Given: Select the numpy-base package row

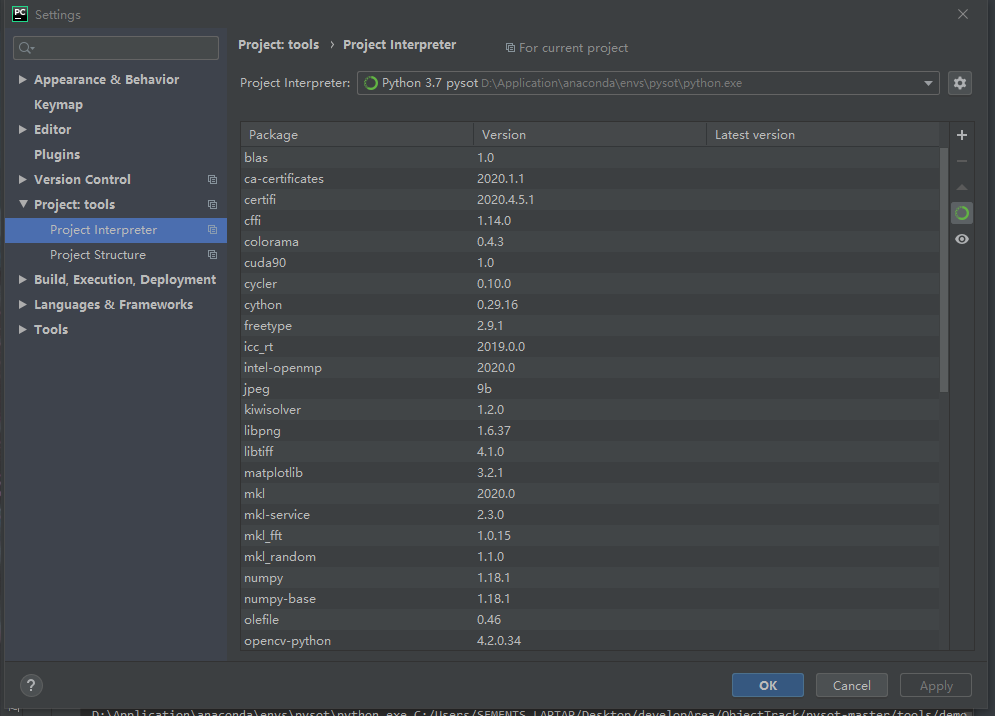Looking at the screenshot, I should coord(590,599).
